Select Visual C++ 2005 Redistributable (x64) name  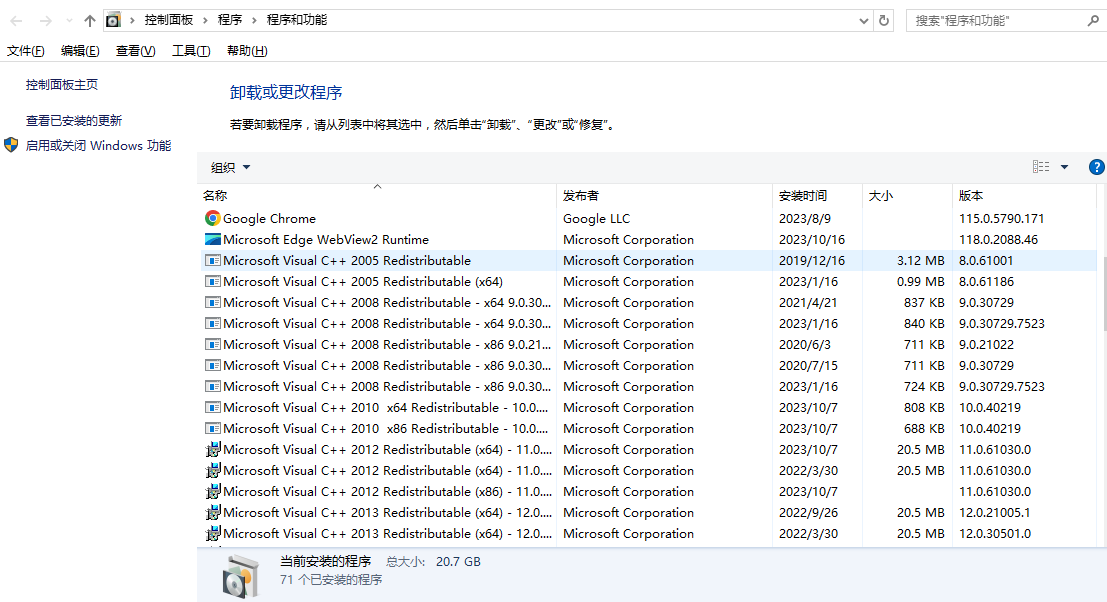pos(363,282)
